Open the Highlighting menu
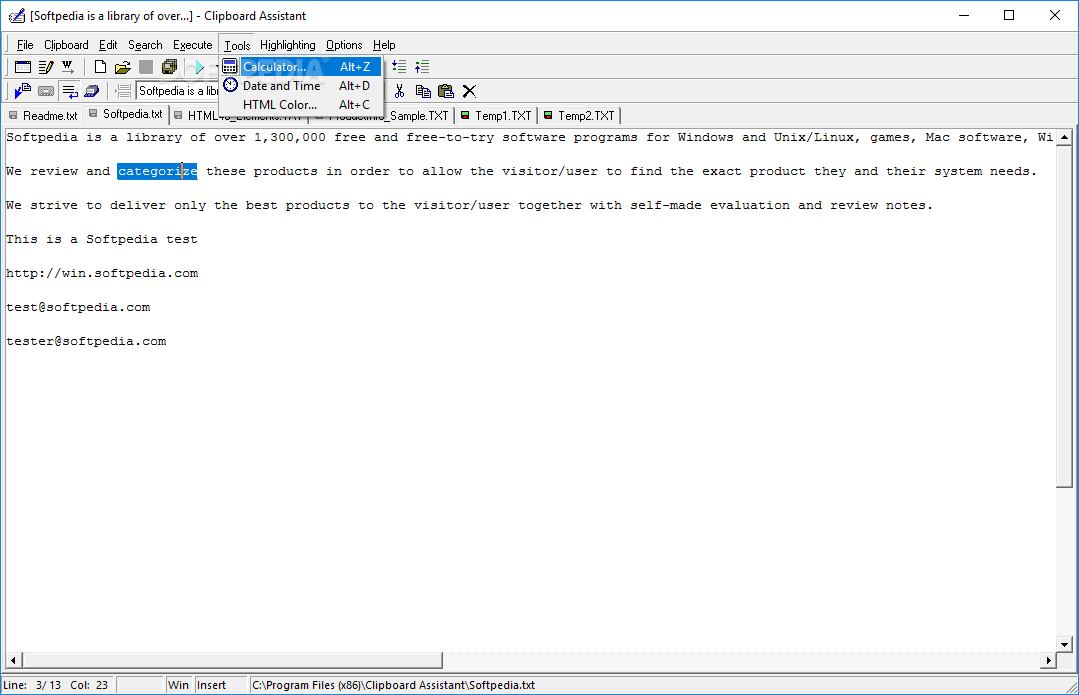 [x=288, y=45]
